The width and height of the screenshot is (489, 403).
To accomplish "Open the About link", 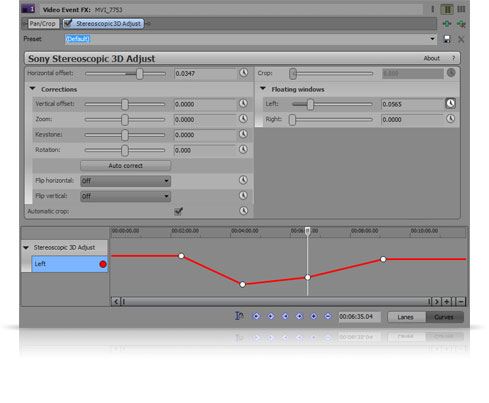I will (432, 58).
